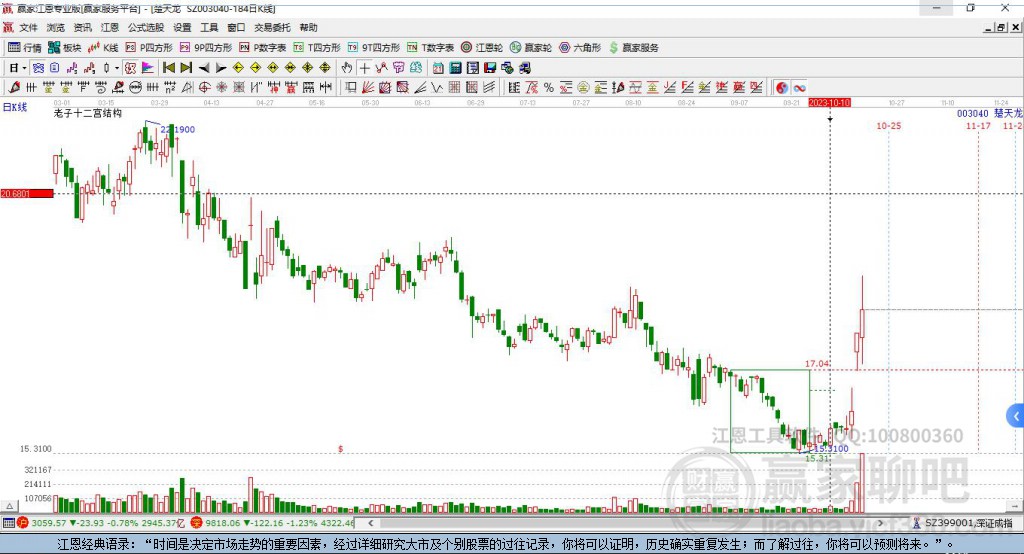Open the 交易委托 menu
The height and width of the screenshot is (554, 1024).
[x=272, y=27]
